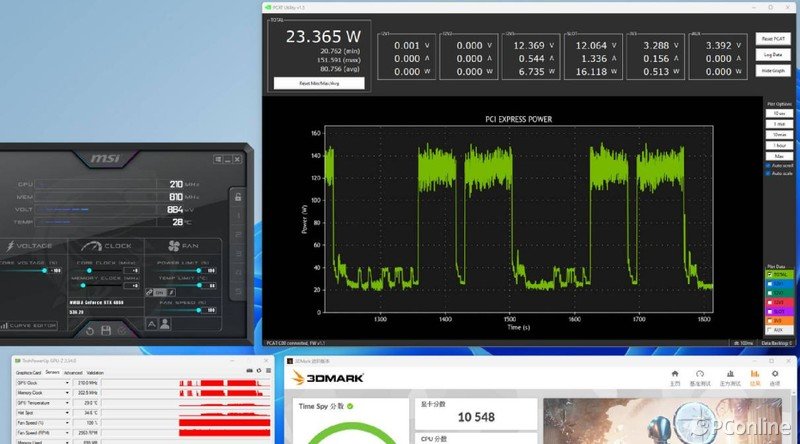
Task: Click the fan auto 'A' button in Afterburner
Action: pos(152,324)
